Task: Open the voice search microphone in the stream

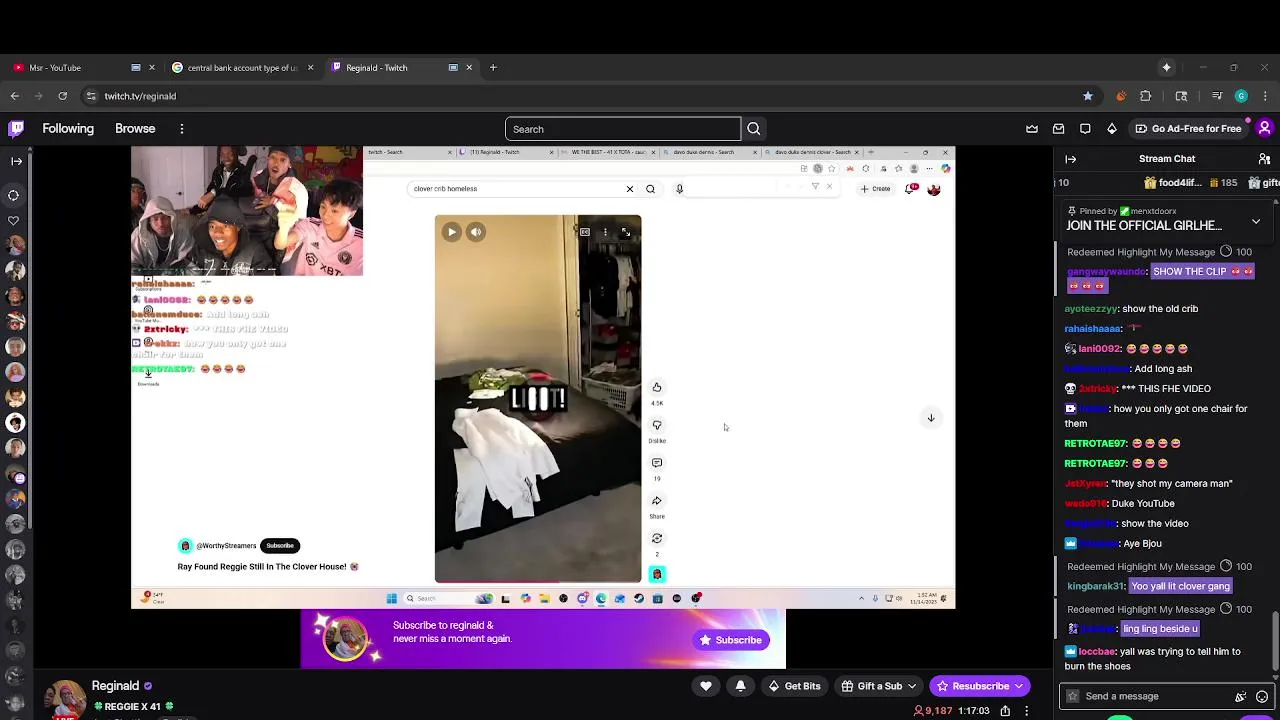Action: 679,189
